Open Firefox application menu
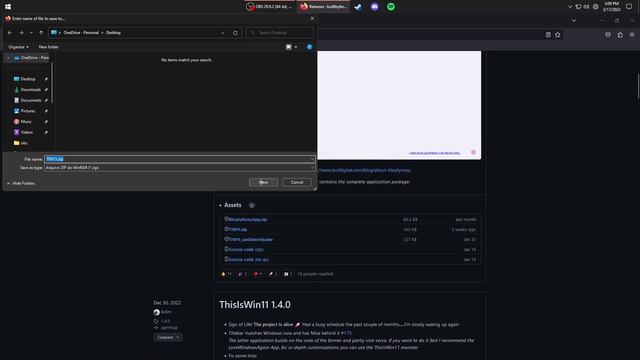640x360 pixels. (x=632, y=35)
